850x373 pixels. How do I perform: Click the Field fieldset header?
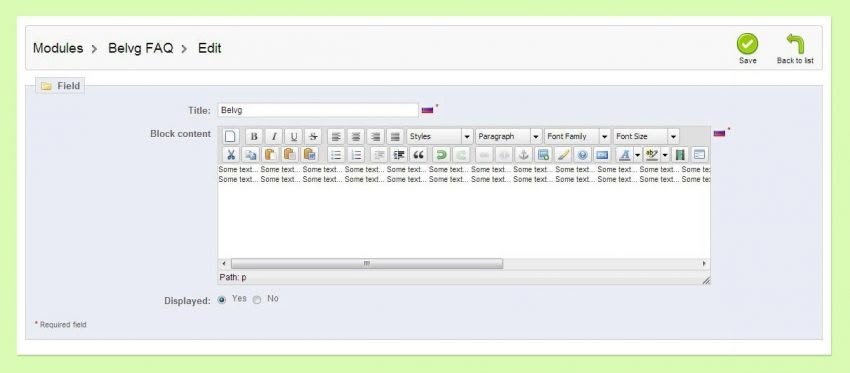[x=60, y=86]
